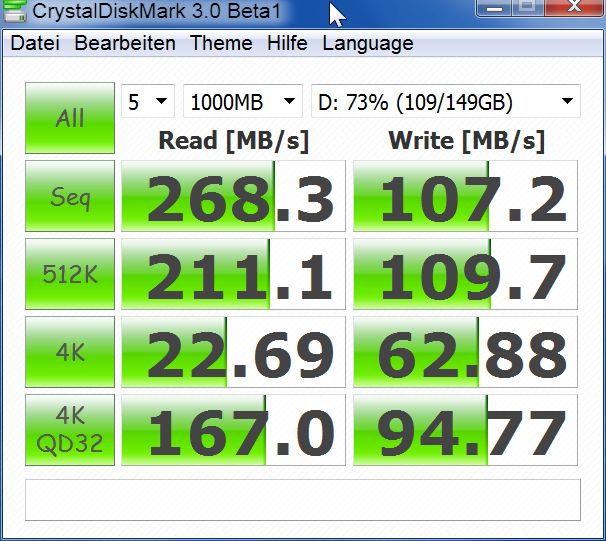Screen dimensions: 606x541
Task: Click the Read [MB/s] column header
Action: pyautogui.click(x=233, y=141)
